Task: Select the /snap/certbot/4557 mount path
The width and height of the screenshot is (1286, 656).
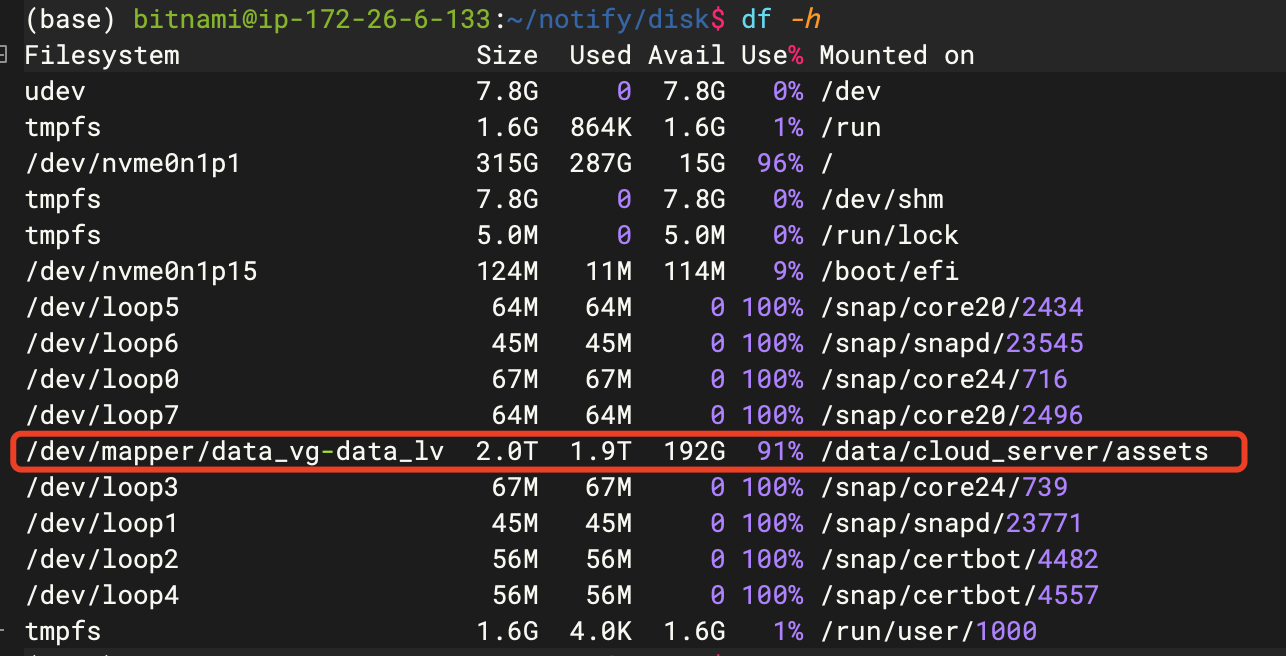Action: click(x=958, y=595)
